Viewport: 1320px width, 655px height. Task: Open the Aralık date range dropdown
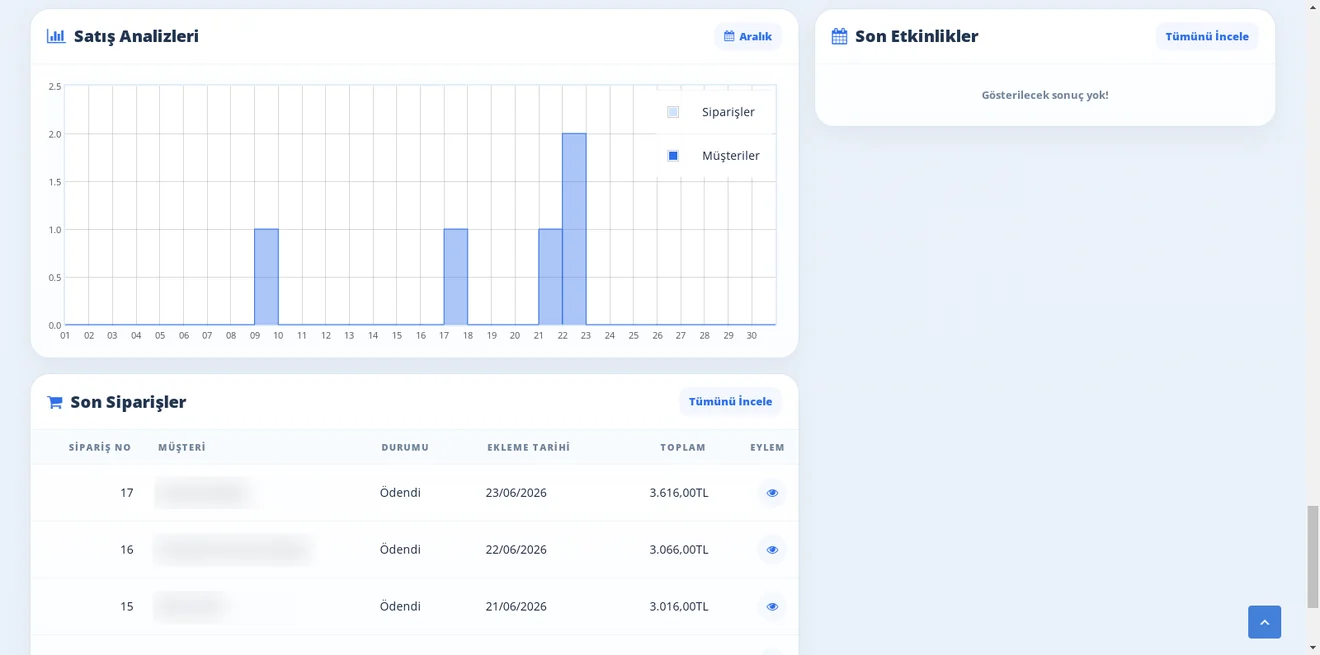coord(748,36)
